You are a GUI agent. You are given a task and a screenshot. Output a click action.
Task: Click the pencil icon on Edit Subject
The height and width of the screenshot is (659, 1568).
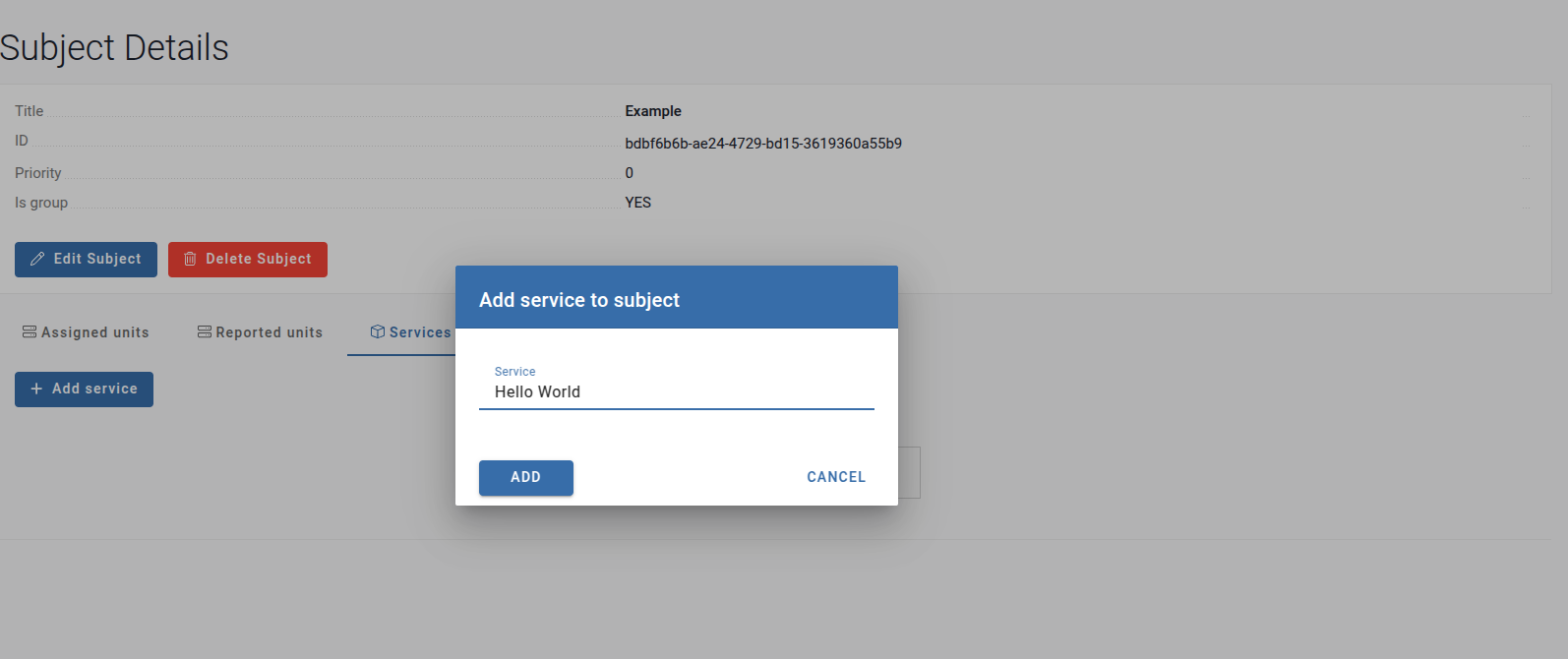point(37,259)
